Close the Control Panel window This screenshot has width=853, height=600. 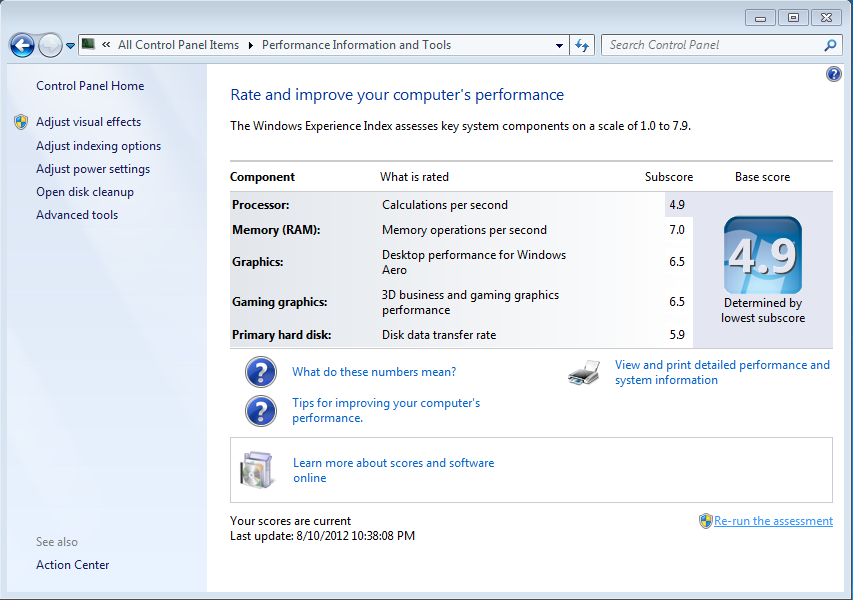point(826,18)
